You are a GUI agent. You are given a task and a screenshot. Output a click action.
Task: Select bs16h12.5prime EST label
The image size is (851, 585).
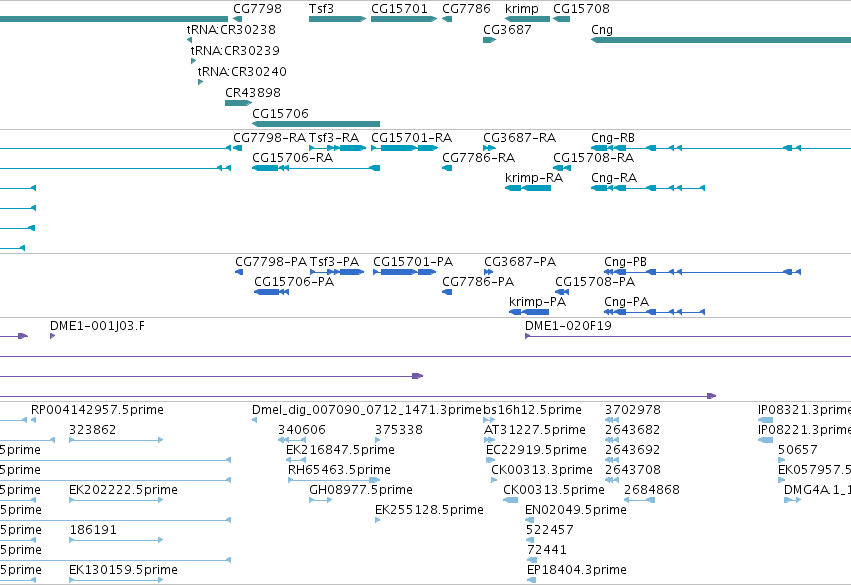click(x=532, y=410)
